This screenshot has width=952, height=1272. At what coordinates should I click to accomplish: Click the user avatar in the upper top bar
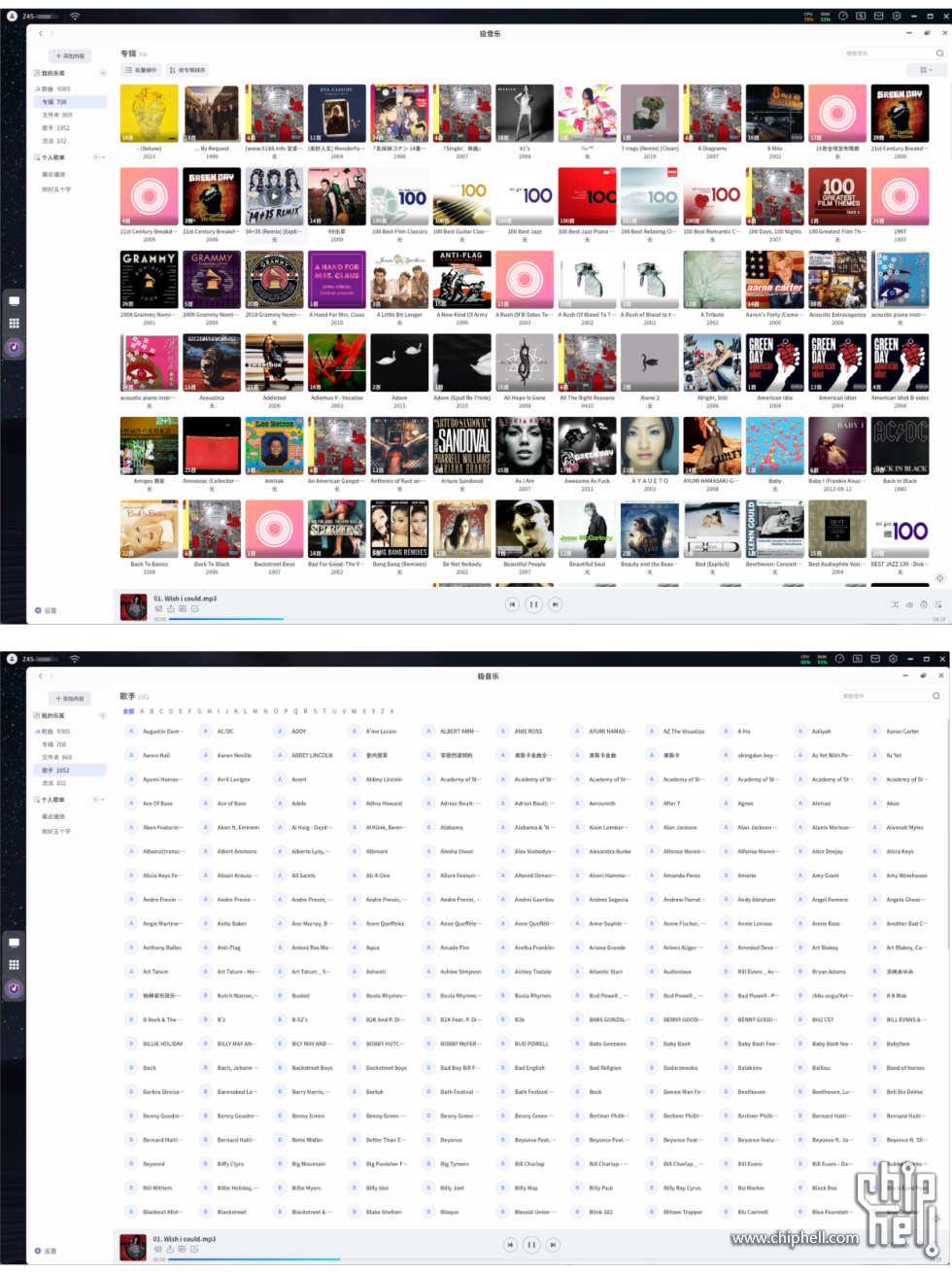coord(11,16)
